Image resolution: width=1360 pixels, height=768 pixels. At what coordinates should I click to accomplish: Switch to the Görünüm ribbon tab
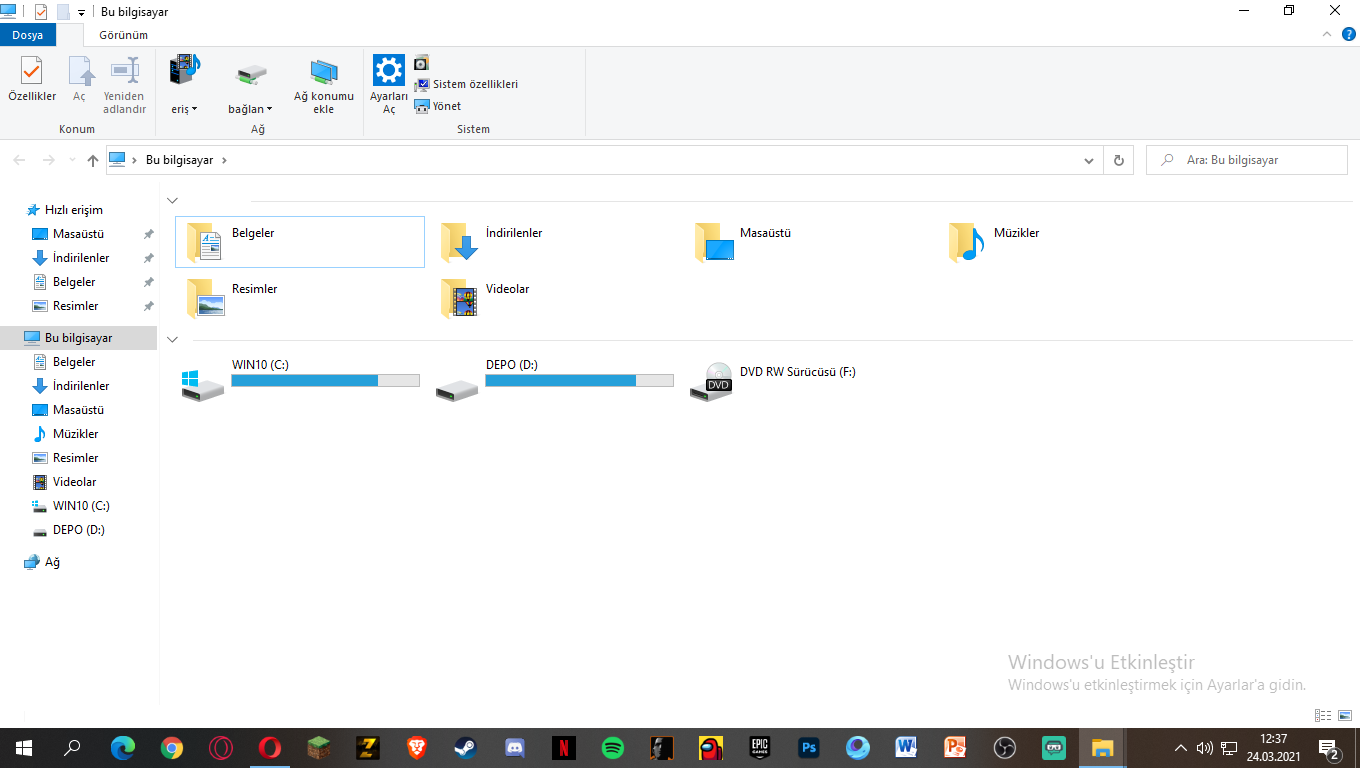(x=123, y=35)
